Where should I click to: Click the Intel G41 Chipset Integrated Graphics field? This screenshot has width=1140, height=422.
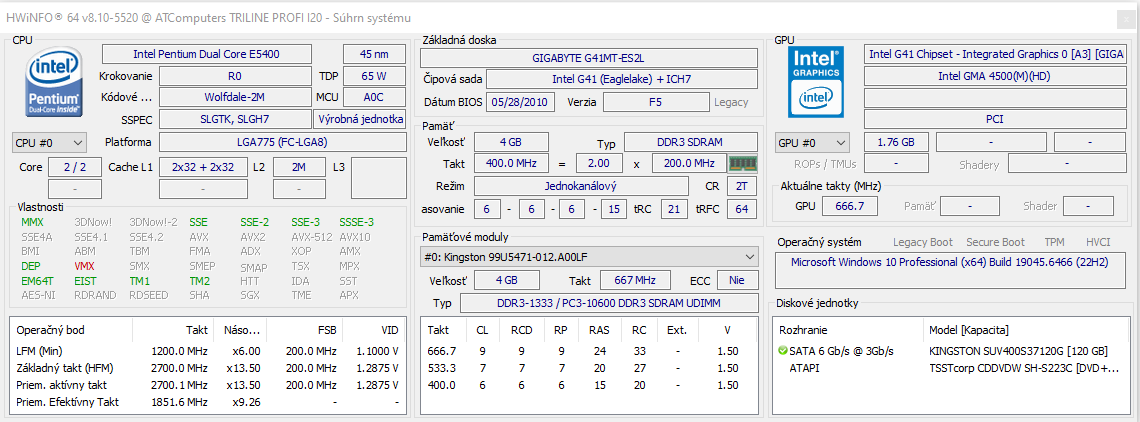995,54
